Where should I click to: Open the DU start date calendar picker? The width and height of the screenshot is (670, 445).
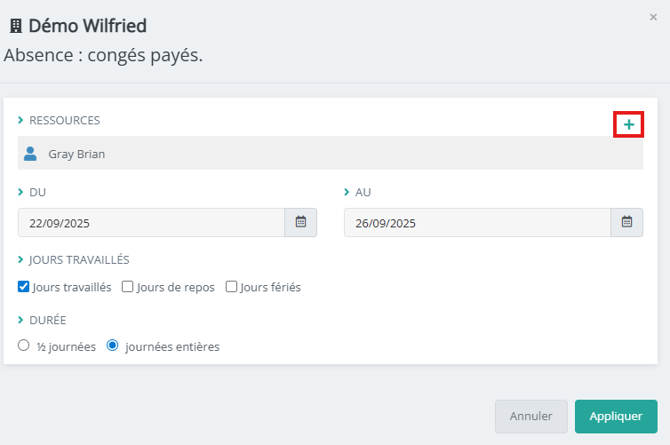pyautogui.click(x=300, y=223)
